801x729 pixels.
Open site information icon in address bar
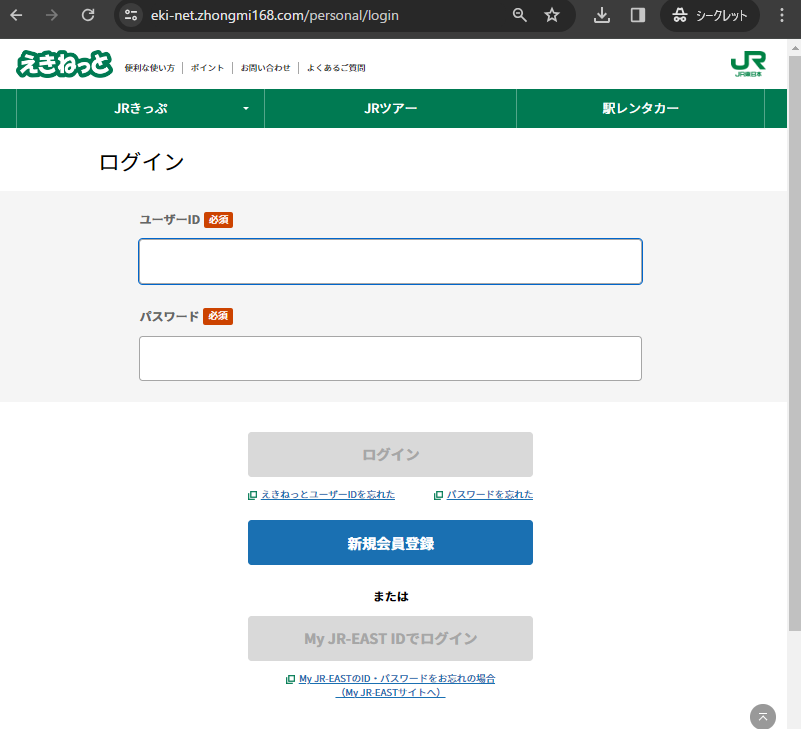pos(131,15)
